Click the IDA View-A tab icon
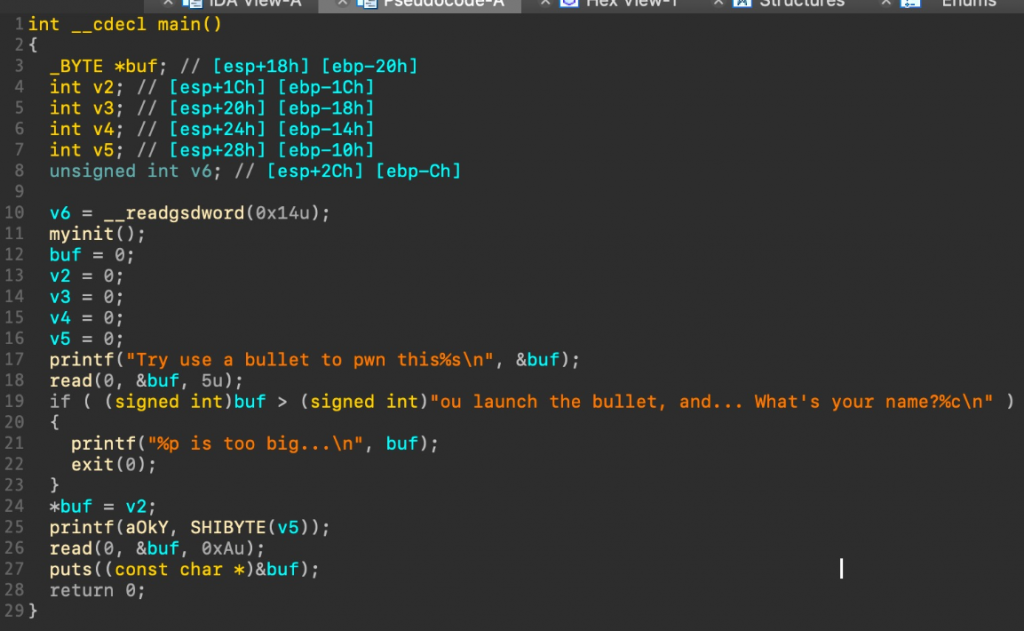The height and width of the screenshot is (631, 1024). (192, 4)
